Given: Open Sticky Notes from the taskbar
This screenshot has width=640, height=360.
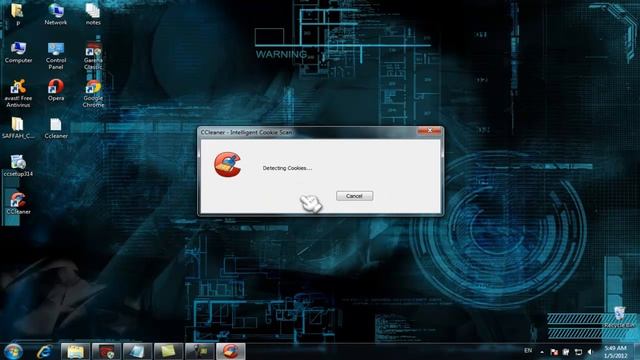Looking at the screenshot, I should [x=168, y=351].
